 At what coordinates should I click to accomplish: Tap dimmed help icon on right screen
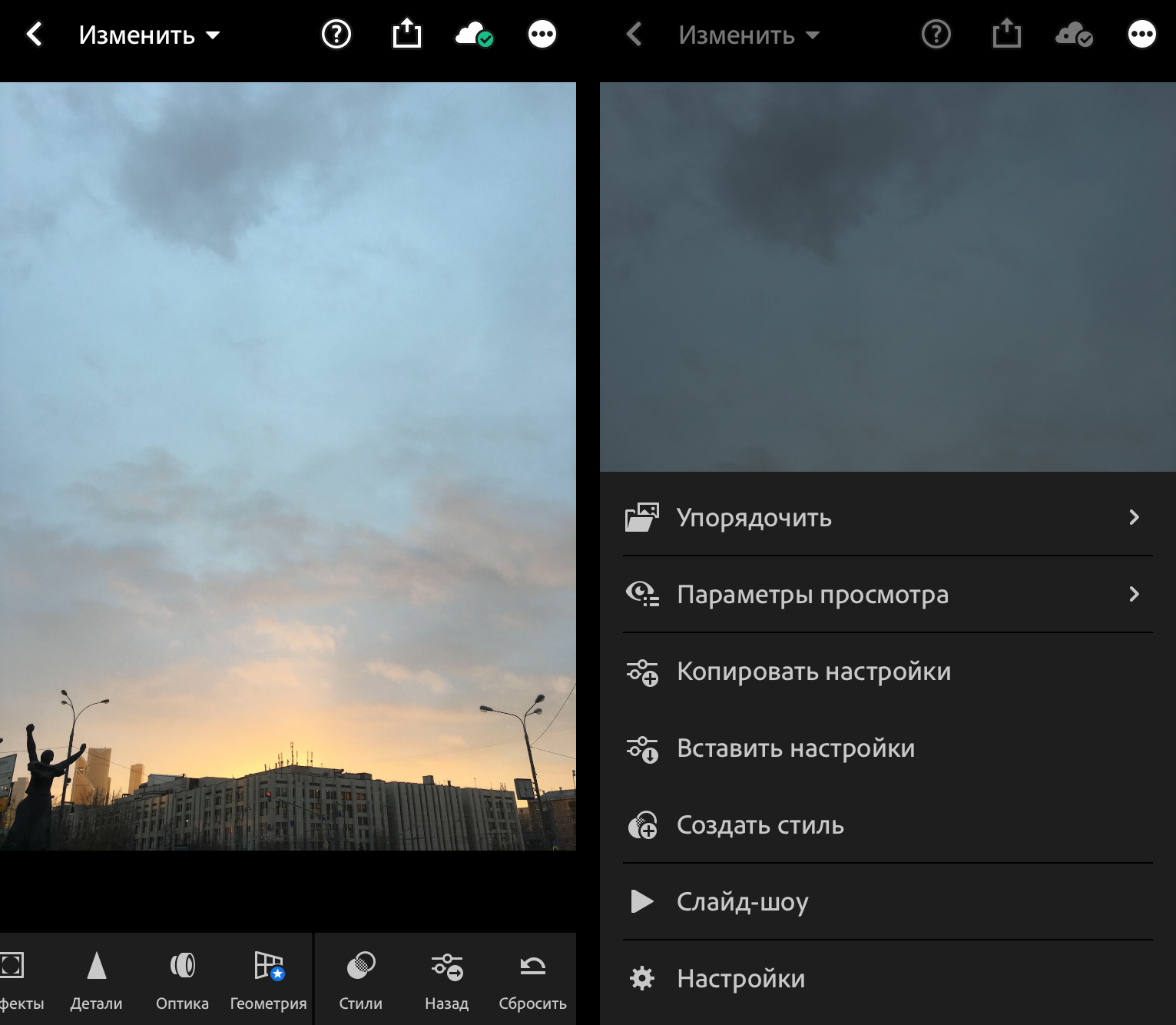click(936, 35)
